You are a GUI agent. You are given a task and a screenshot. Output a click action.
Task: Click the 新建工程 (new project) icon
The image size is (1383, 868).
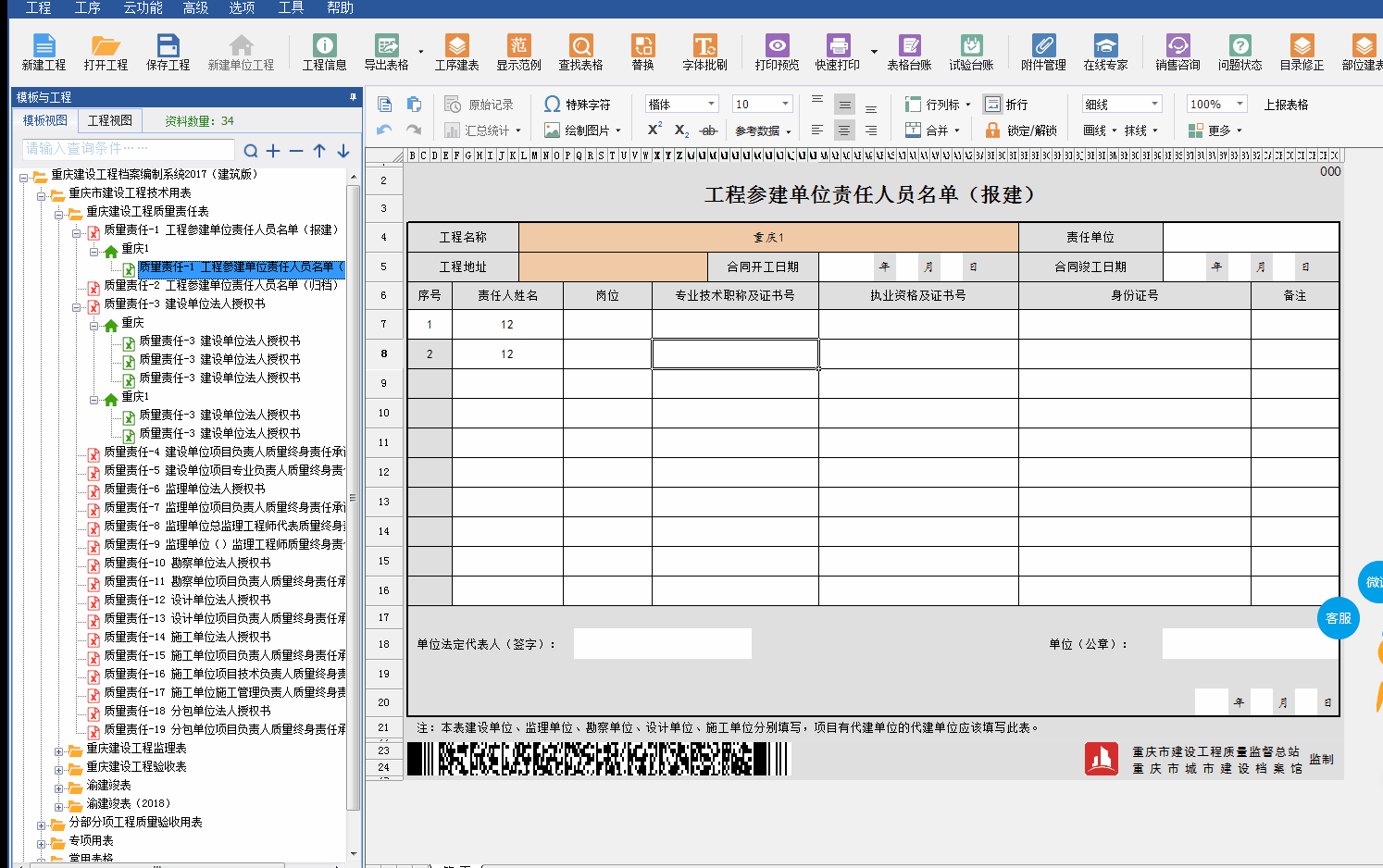click(x=44, y=45)
